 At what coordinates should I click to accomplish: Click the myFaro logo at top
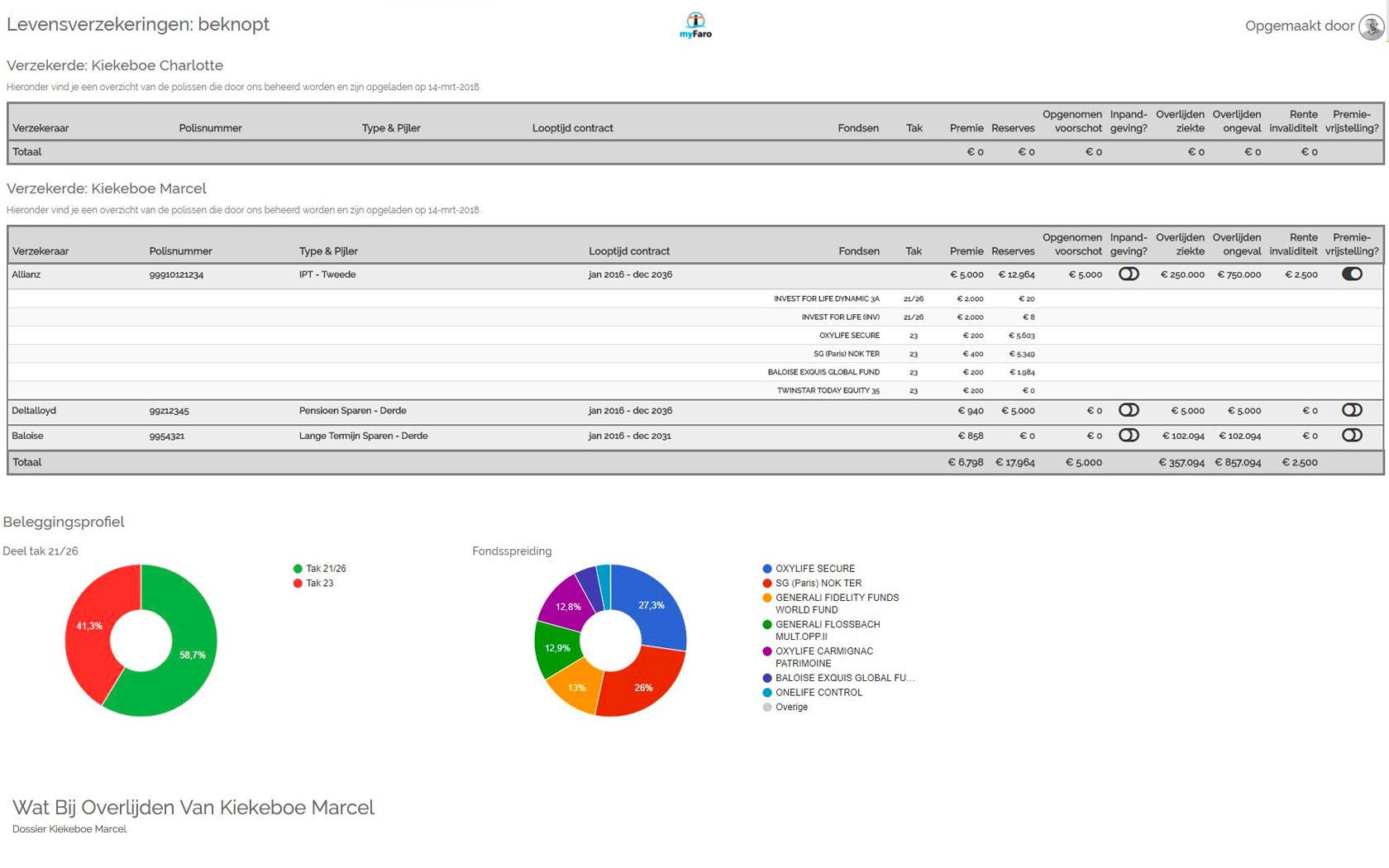tap(695, 25)
